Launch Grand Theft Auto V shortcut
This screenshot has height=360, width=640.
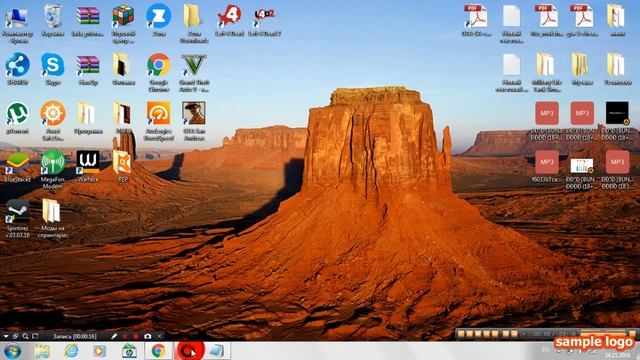pos(194,72)
